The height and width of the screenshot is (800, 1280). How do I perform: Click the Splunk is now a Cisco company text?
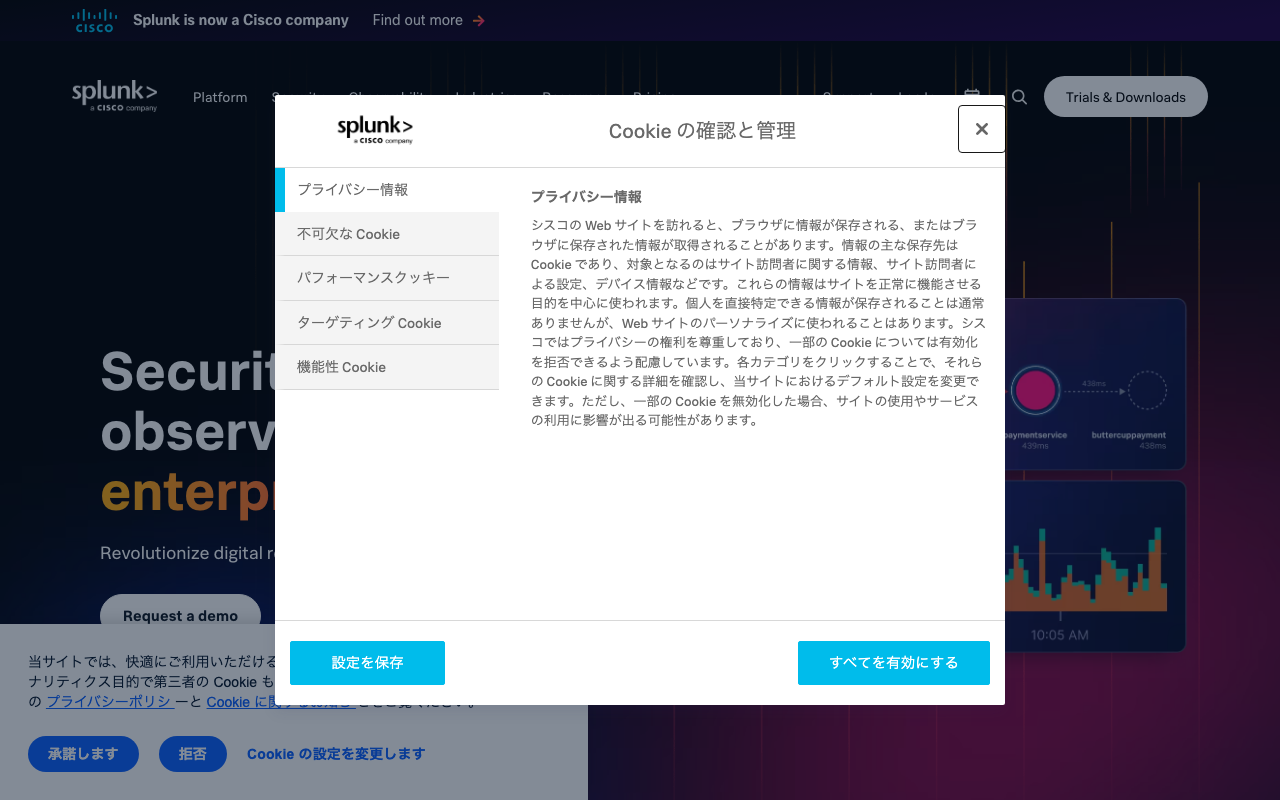(241, 20)
